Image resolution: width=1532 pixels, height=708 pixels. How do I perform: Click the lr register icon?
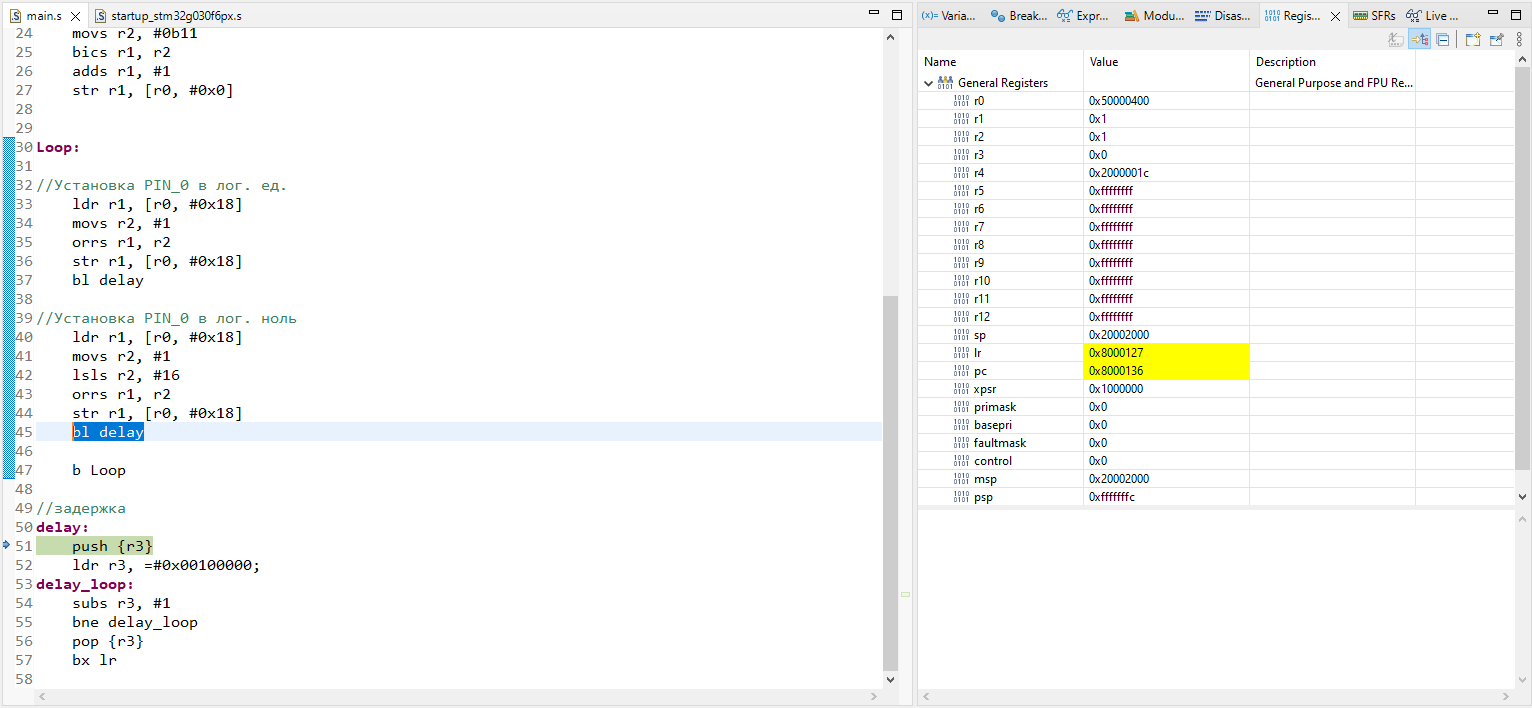pyautogui.click(x=962, y=353)
